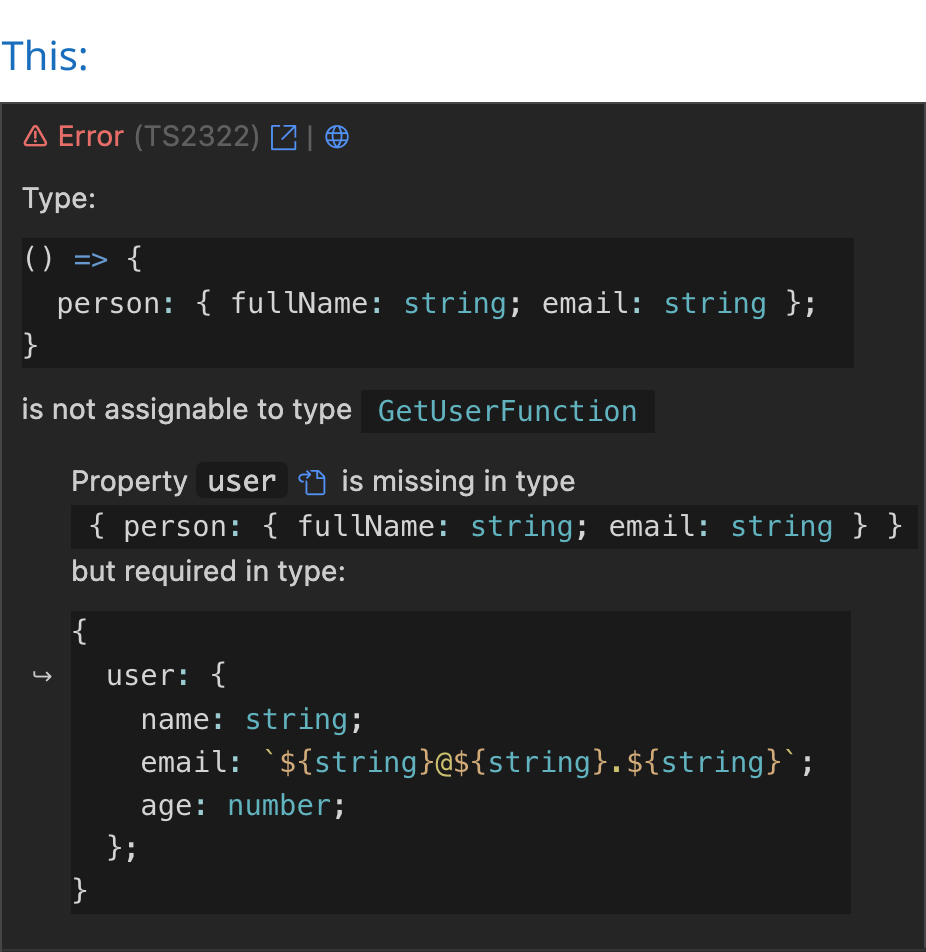The image size is (926, 952).
Task: Select the GetUserFunction type chip
Action: (x=507, y=411)
